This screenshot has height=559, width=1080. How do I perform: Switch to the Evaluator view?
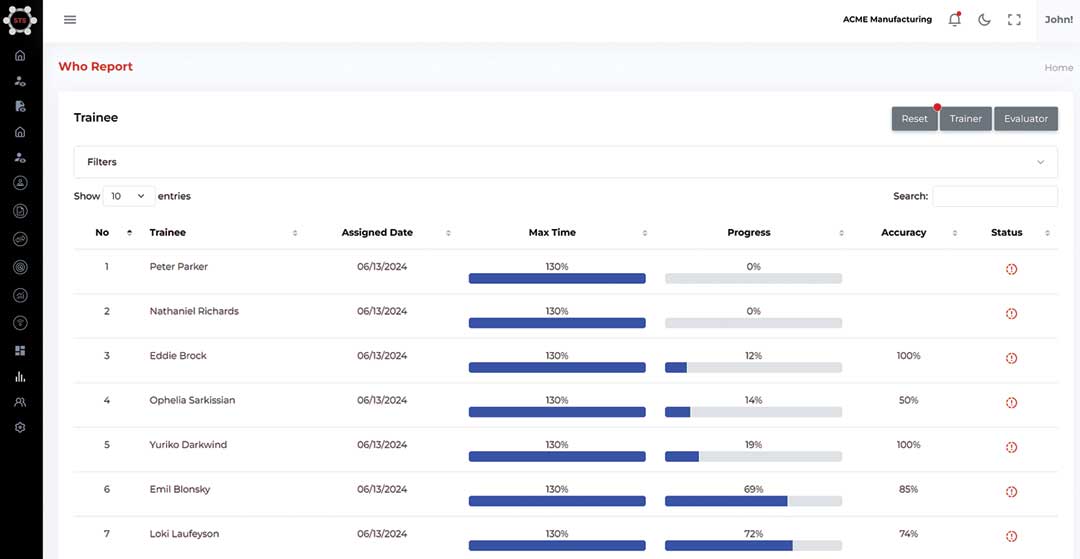(x=1025, y=119)
